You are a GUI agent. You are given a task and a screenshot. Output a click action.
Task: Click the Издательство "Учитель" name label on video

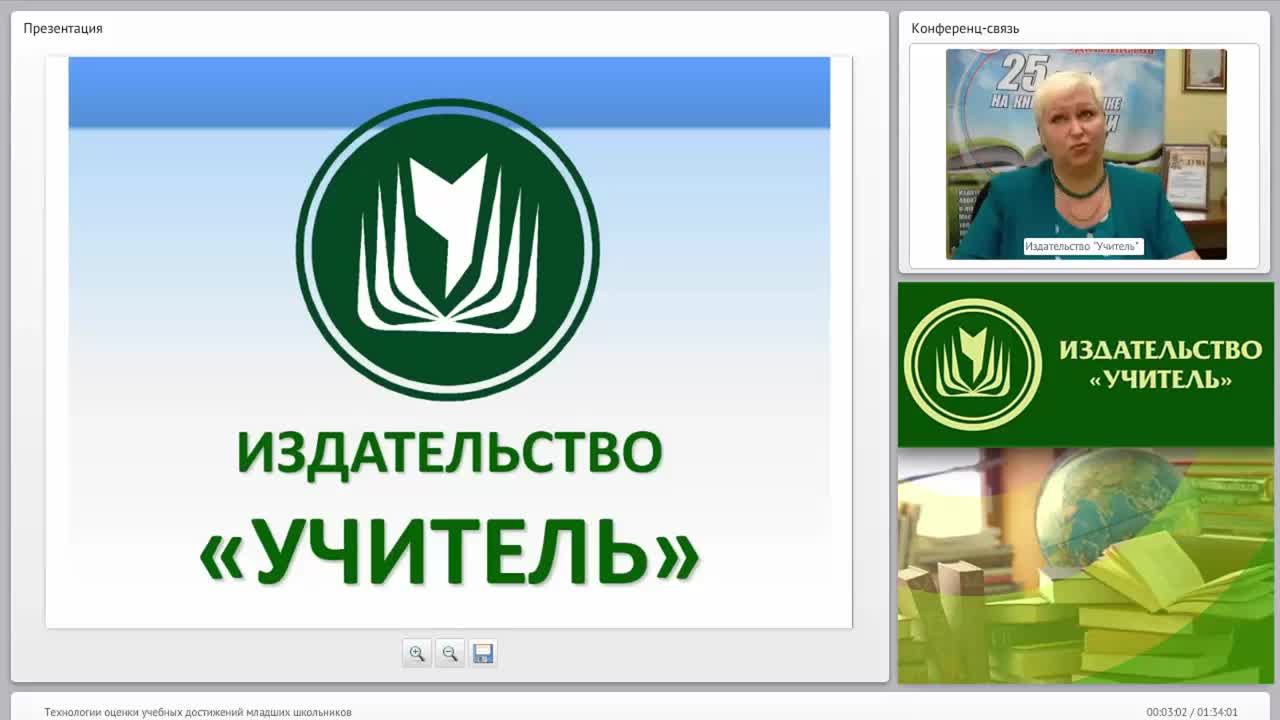(1083, 246)
